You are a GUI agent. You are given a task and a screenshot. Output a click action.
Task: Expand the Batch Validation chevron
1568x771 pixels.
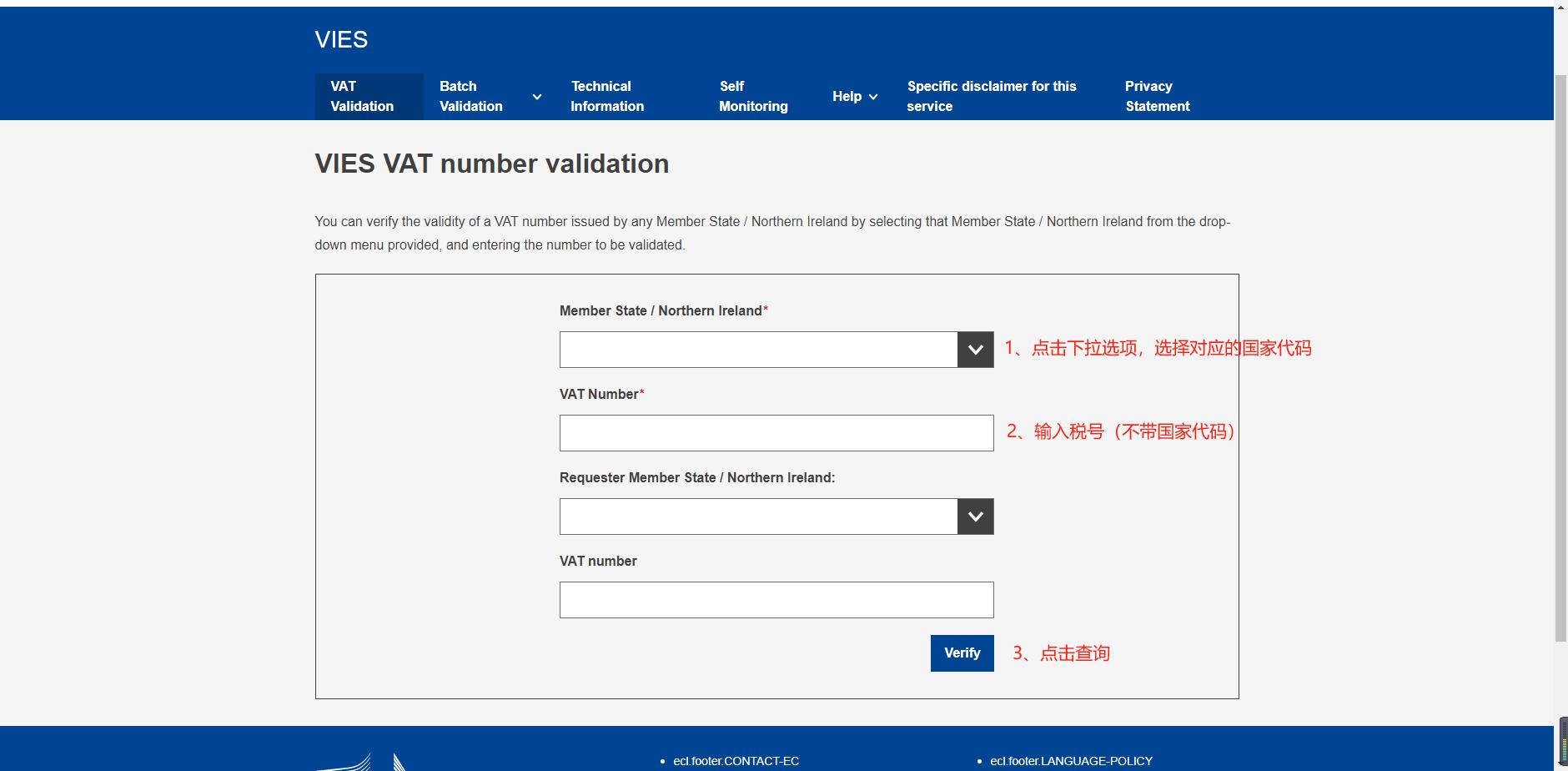point(537,97)
